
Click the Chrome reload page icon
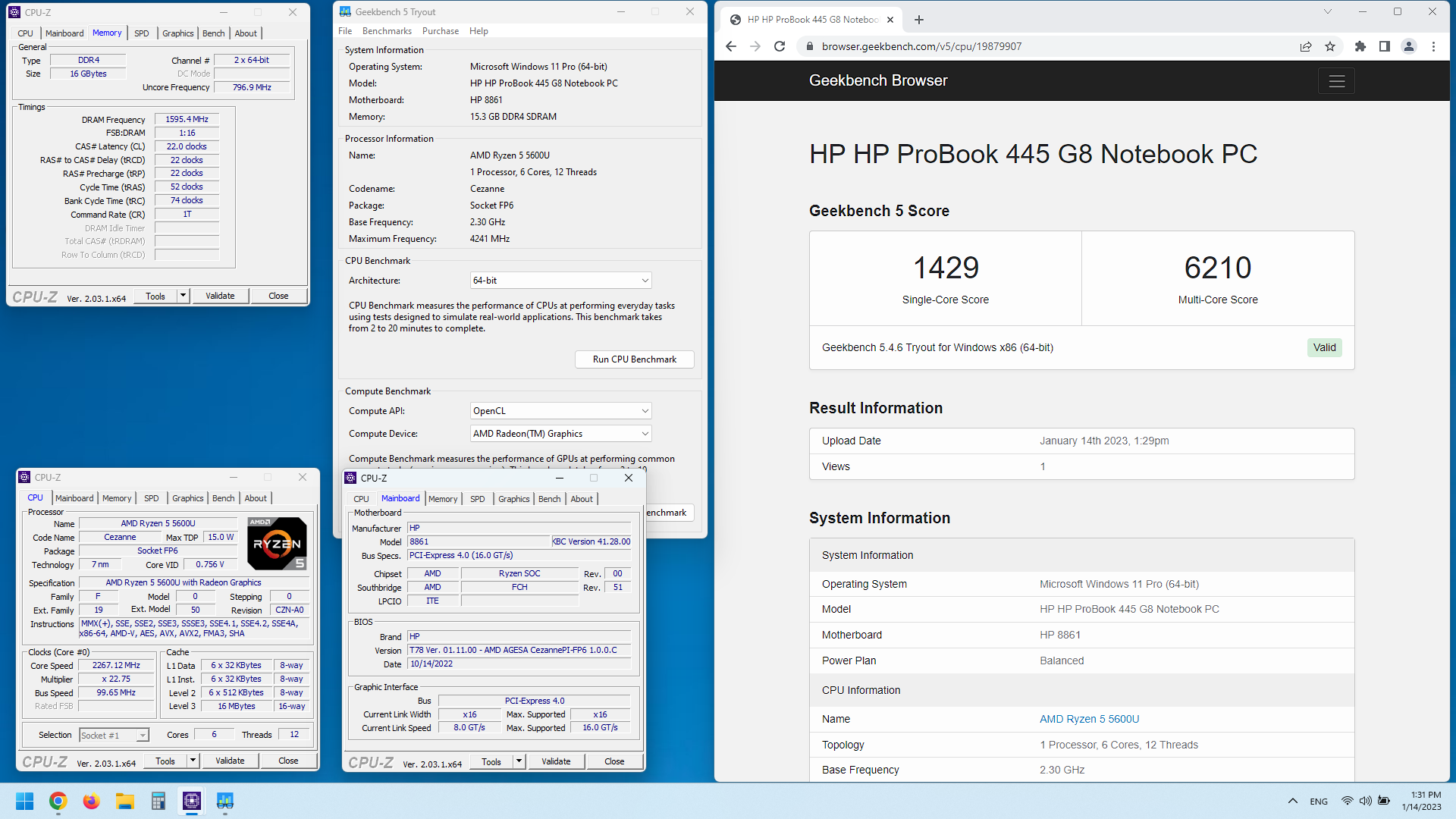tap(780, 46)
